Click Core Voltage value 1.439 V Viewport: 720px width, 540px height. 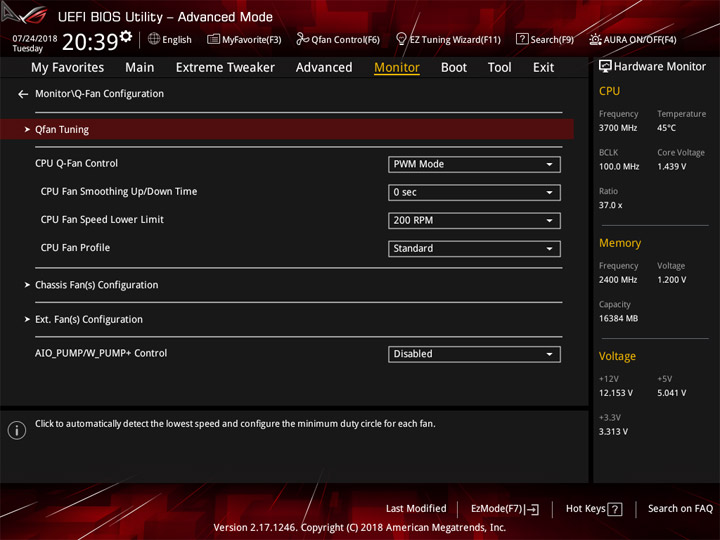pos(672,167)
